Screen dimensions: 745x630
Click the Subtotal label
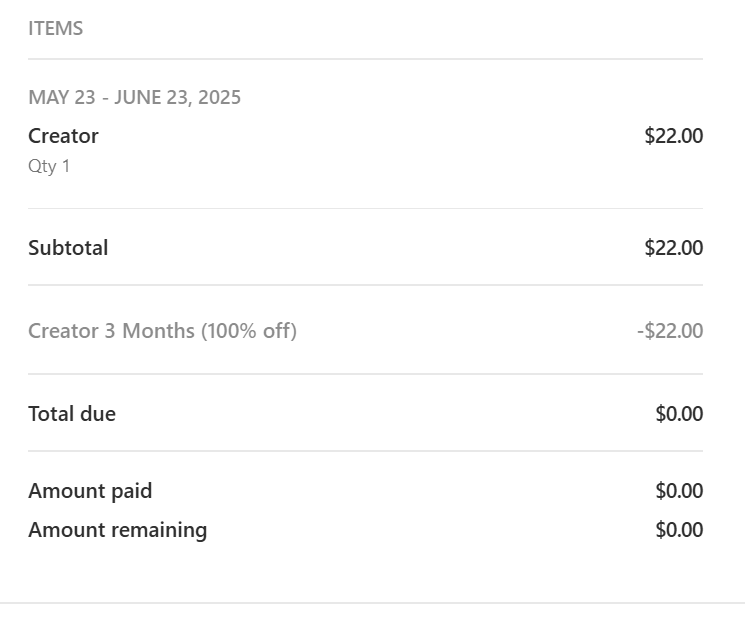tap(68, 248)
